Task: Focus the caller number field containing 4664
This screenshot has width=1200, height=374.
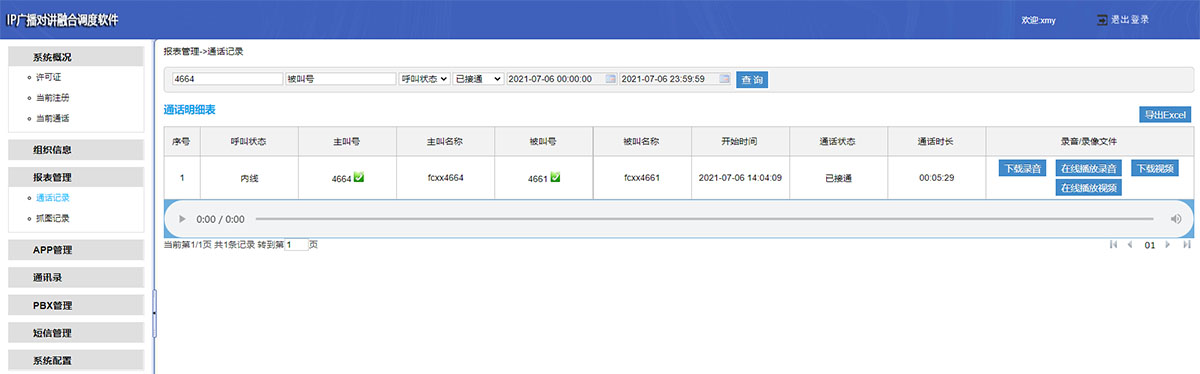Action: 227,79
